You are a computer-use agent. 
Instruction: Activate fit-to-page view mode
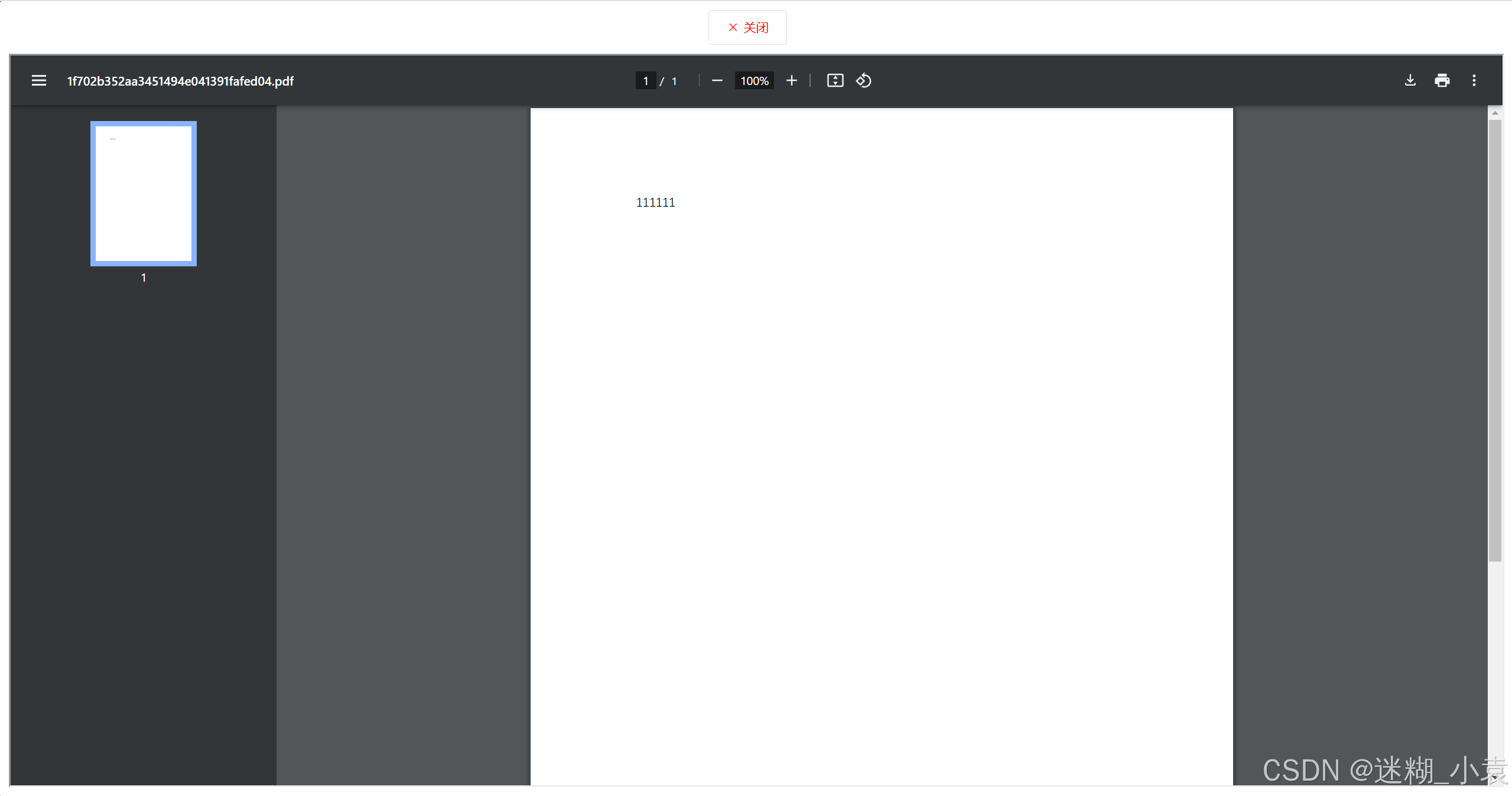point(834,80)
